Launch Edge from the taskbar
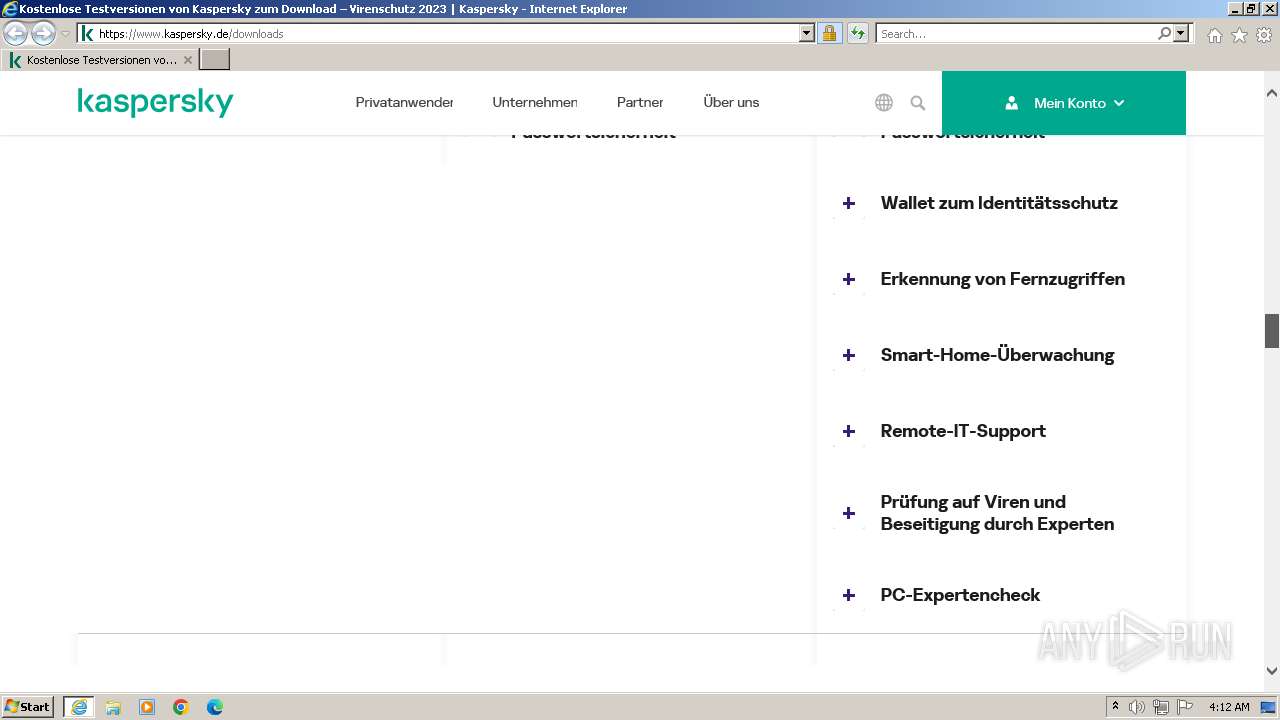 [x=215, y=707]
